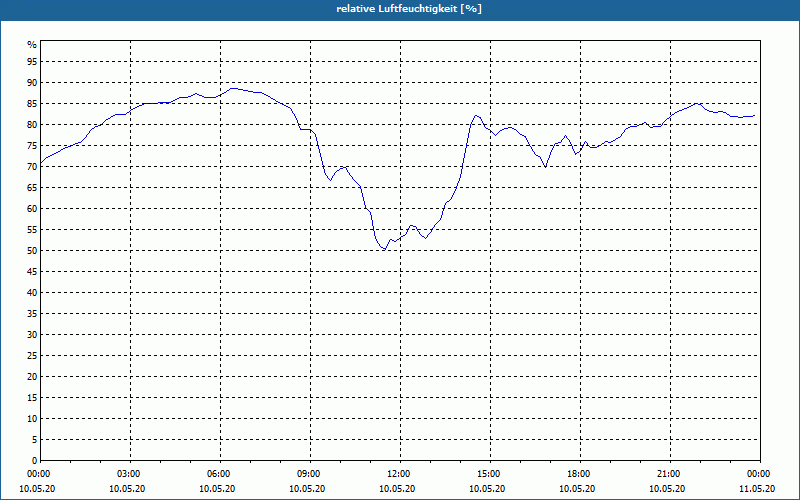Click the '21:00' time axis label
The image size is (800, 500).
pyautogui.click(x=670, y=474)
